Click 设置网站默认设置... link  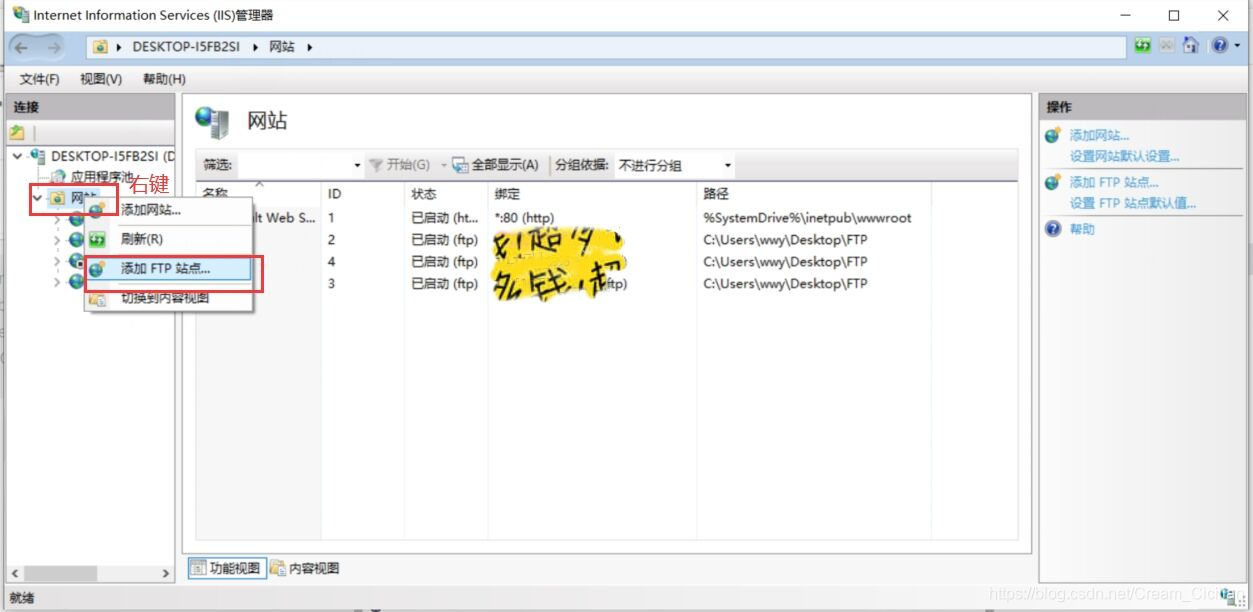coord(1124,156)
